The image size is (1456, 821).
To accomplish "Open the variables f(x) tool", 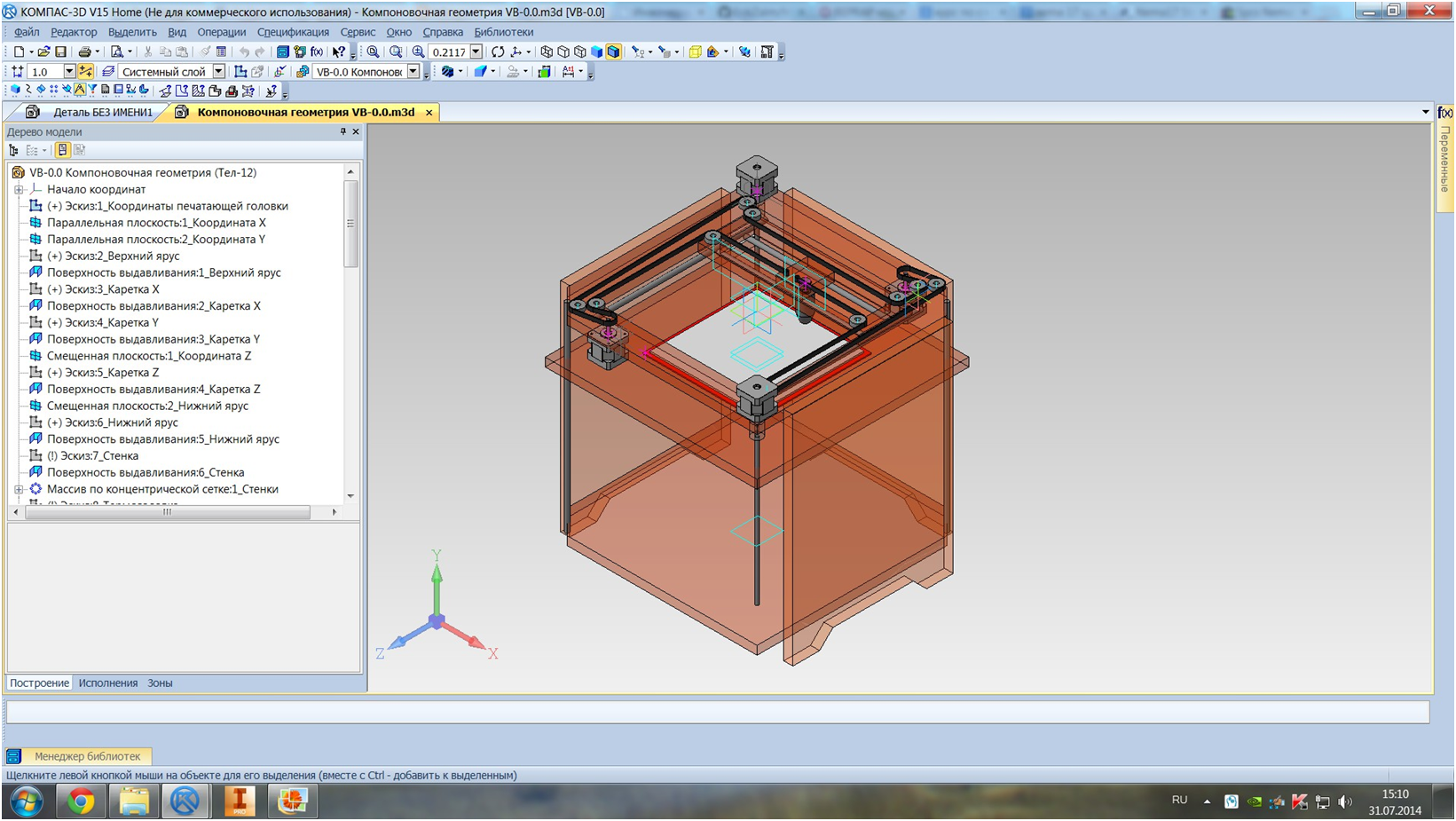I will tap(317, 52).
